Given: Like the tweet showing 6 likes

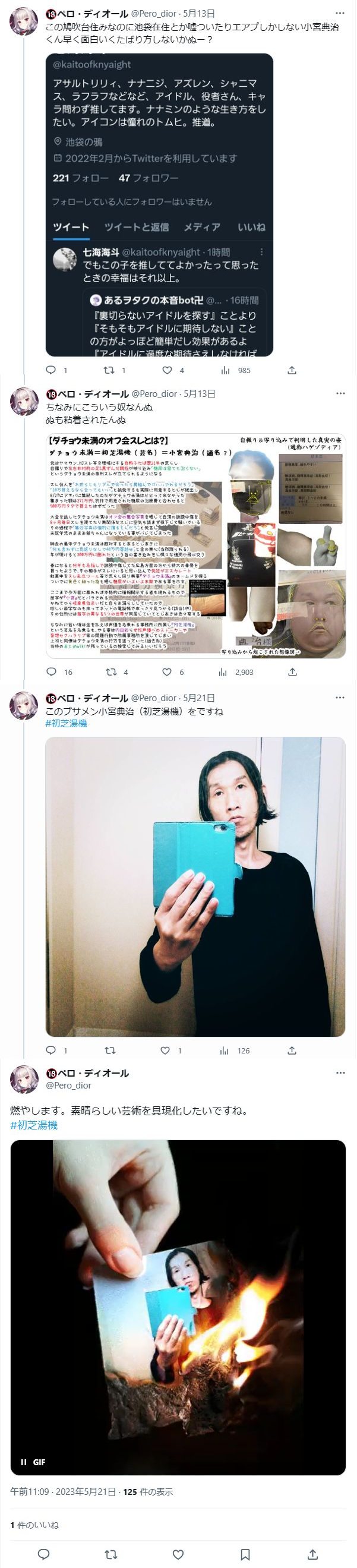Looking at the screenshot, I should (x=168, y=672).
